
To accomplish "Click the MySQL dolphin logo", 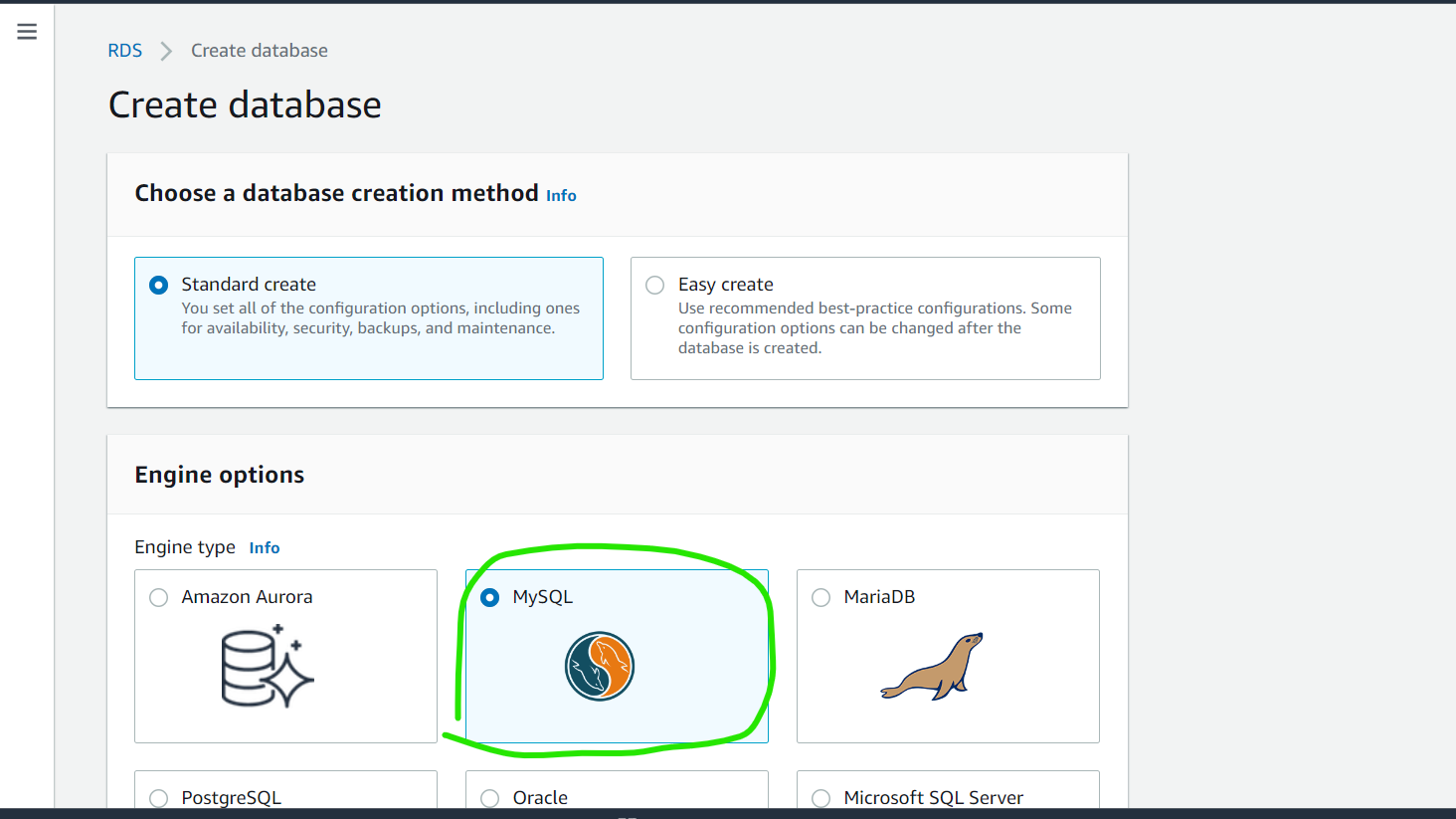I will tap(599, 665).
